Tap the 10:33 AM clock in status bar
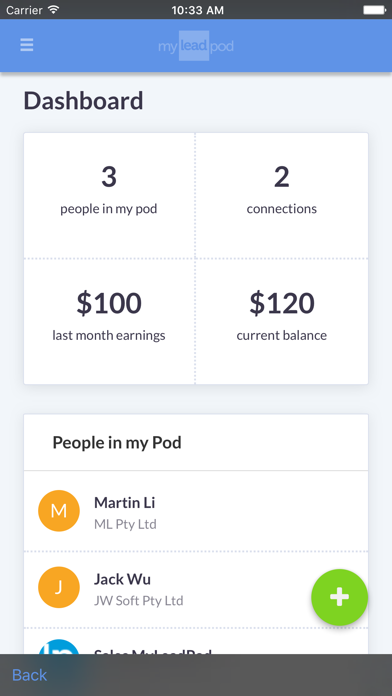 click(198, 10)
